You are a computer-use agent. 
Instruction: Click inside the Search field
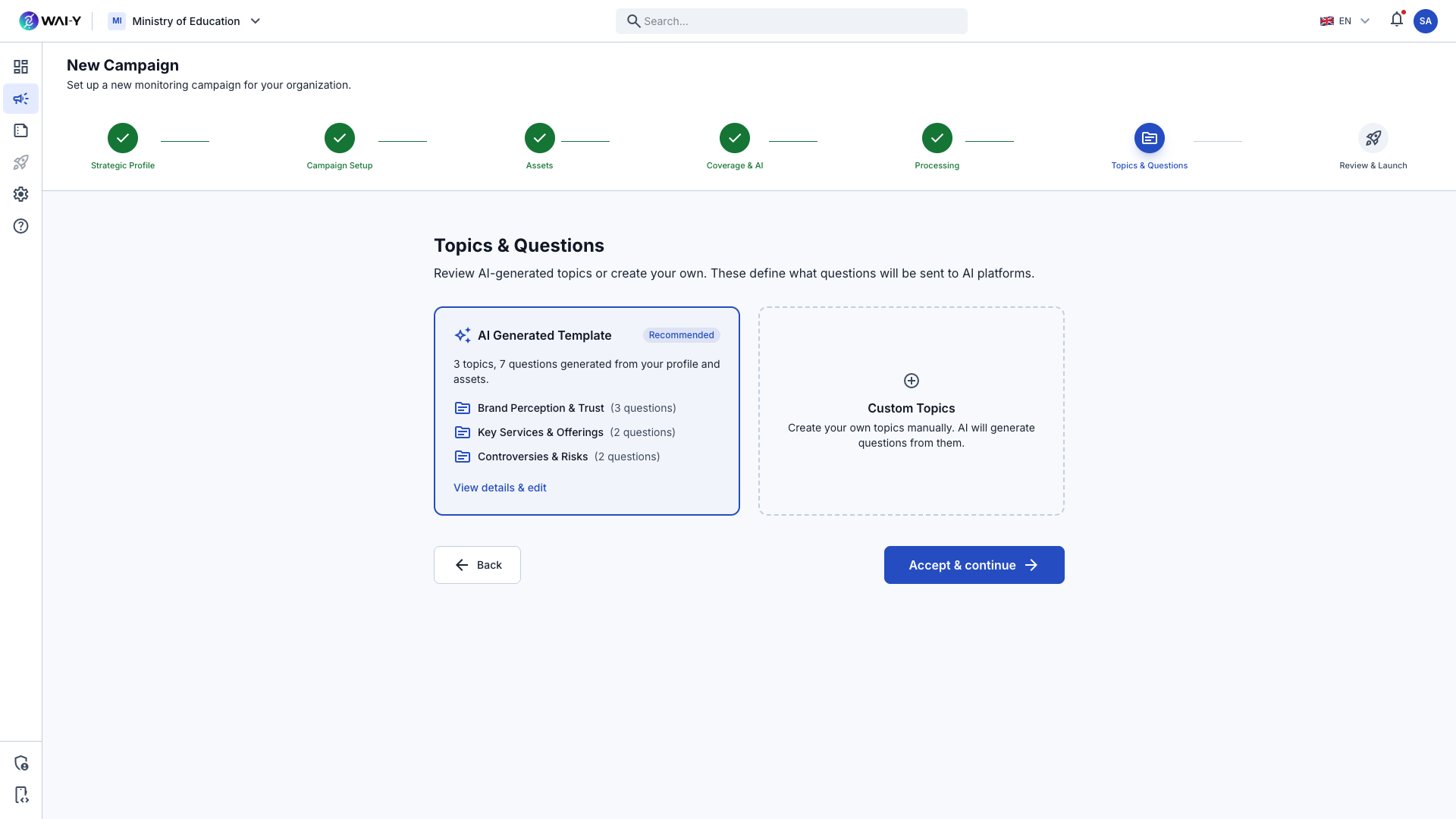(x=791, y=20)
